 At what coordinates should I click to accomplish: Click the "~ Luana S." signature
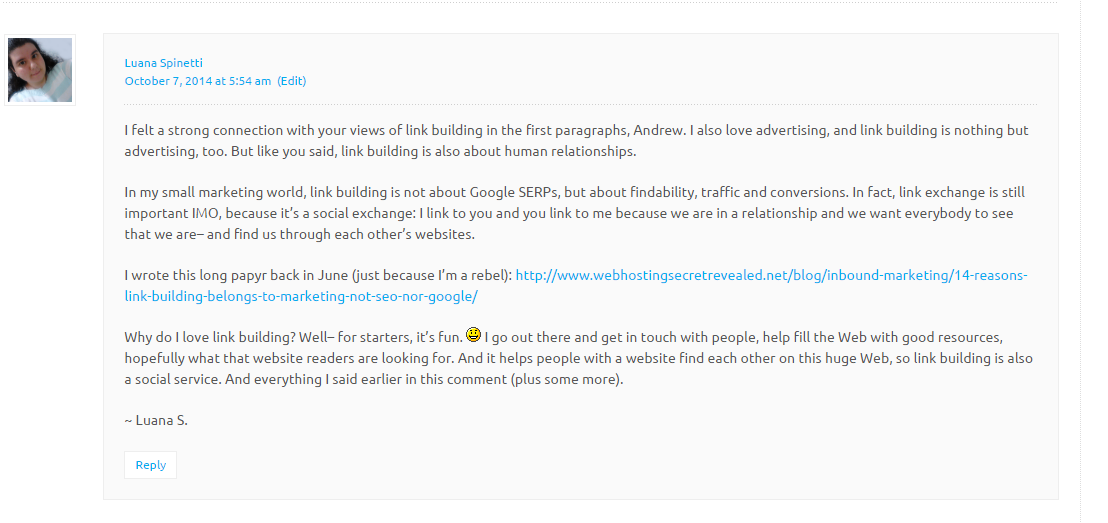pyautogui.click(x=156, y=421)
